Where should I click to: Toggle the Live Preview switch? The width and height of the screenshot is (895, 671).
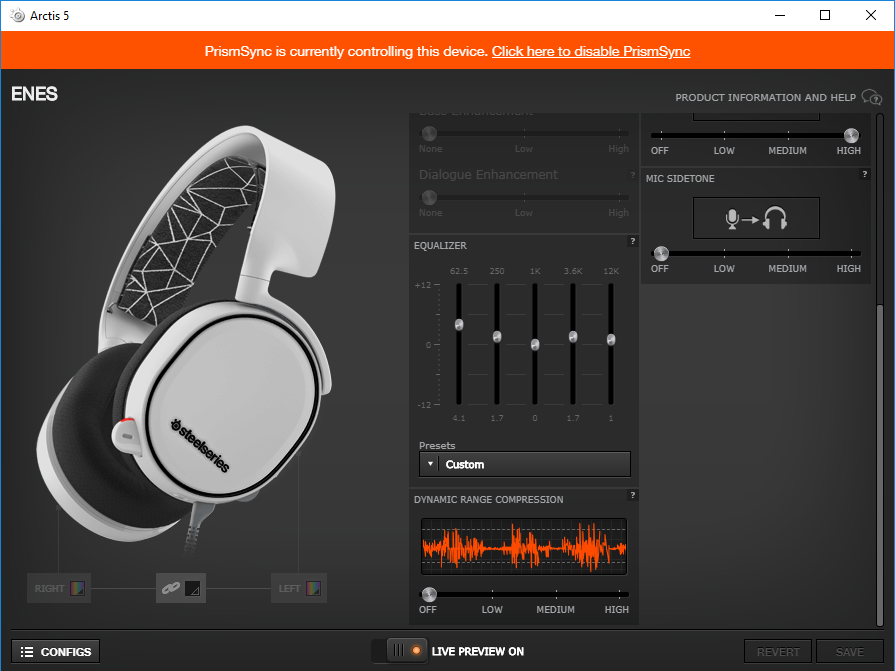point(399,651)
